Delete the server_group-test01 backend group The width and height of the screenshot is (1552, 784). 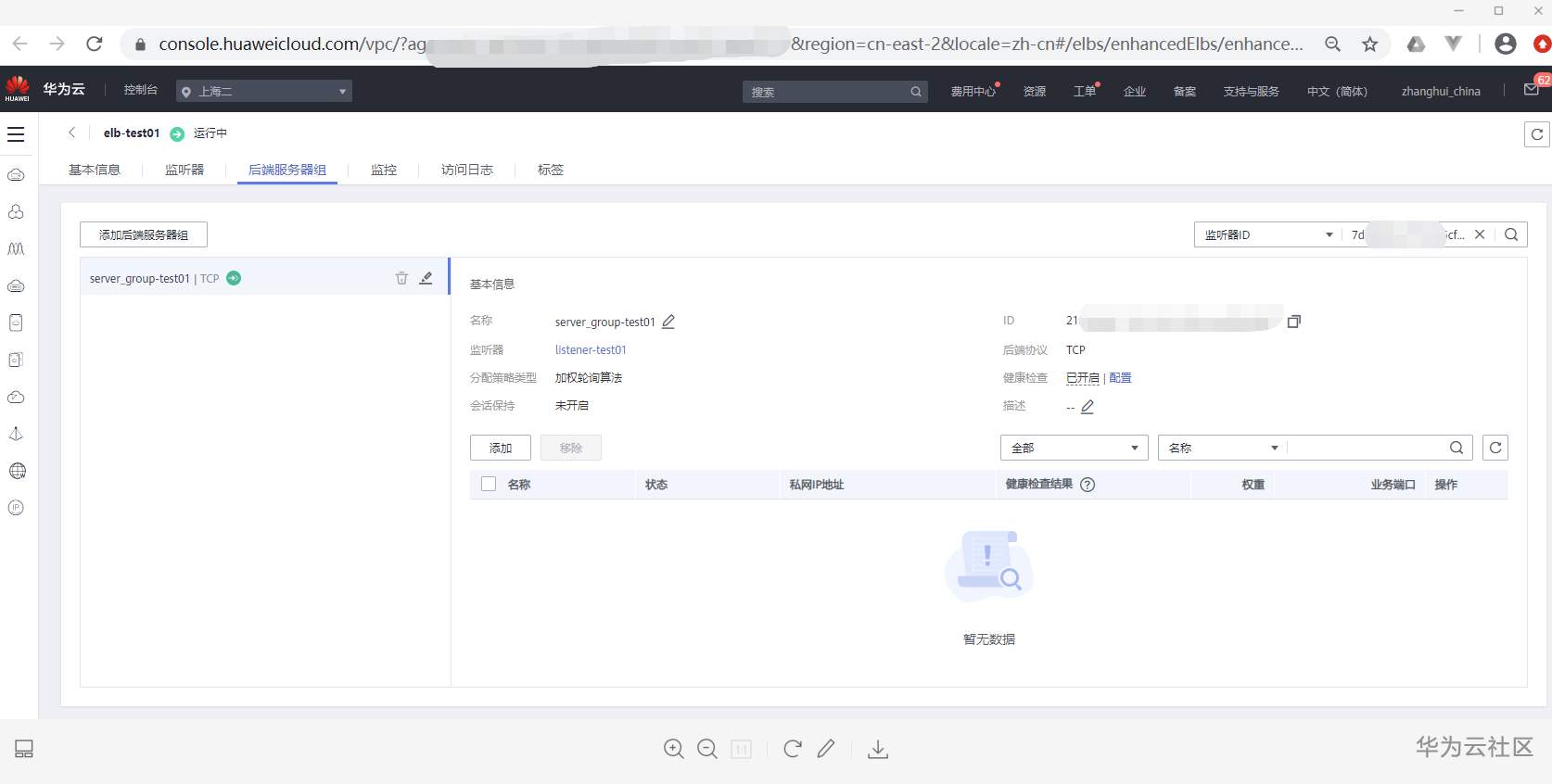pyautogui.click(x=401, y=278)
